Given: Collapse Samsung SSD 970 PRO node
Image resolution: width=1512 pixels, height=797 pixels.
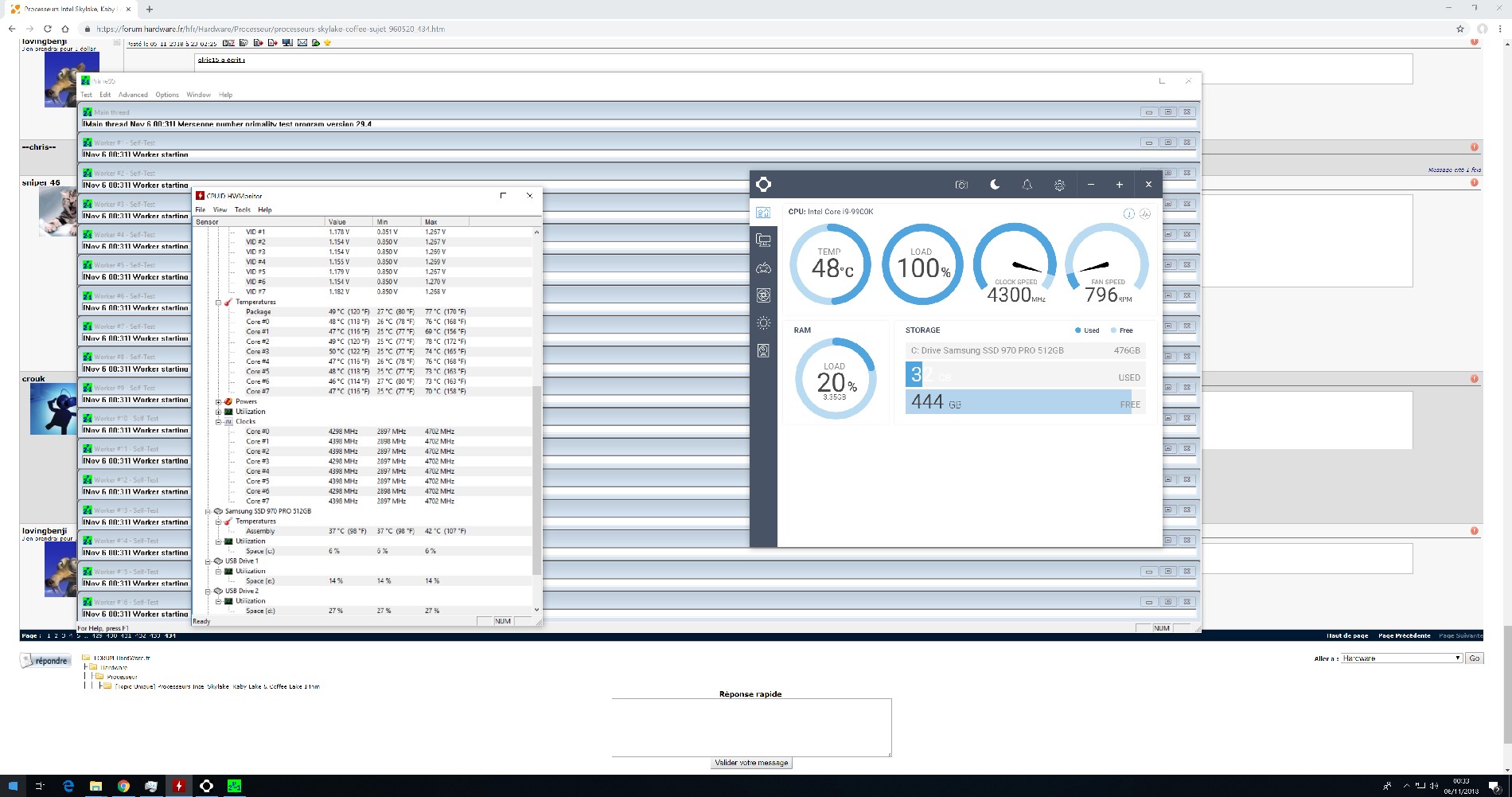Looking at the screenshot, I should [208, 512].
